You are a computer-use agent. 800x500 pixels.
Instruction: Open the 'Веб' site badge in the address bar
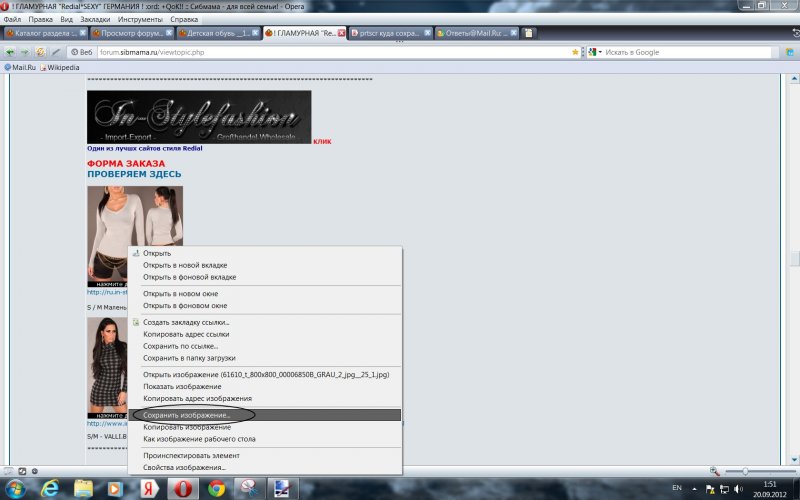tap(82, 52)
